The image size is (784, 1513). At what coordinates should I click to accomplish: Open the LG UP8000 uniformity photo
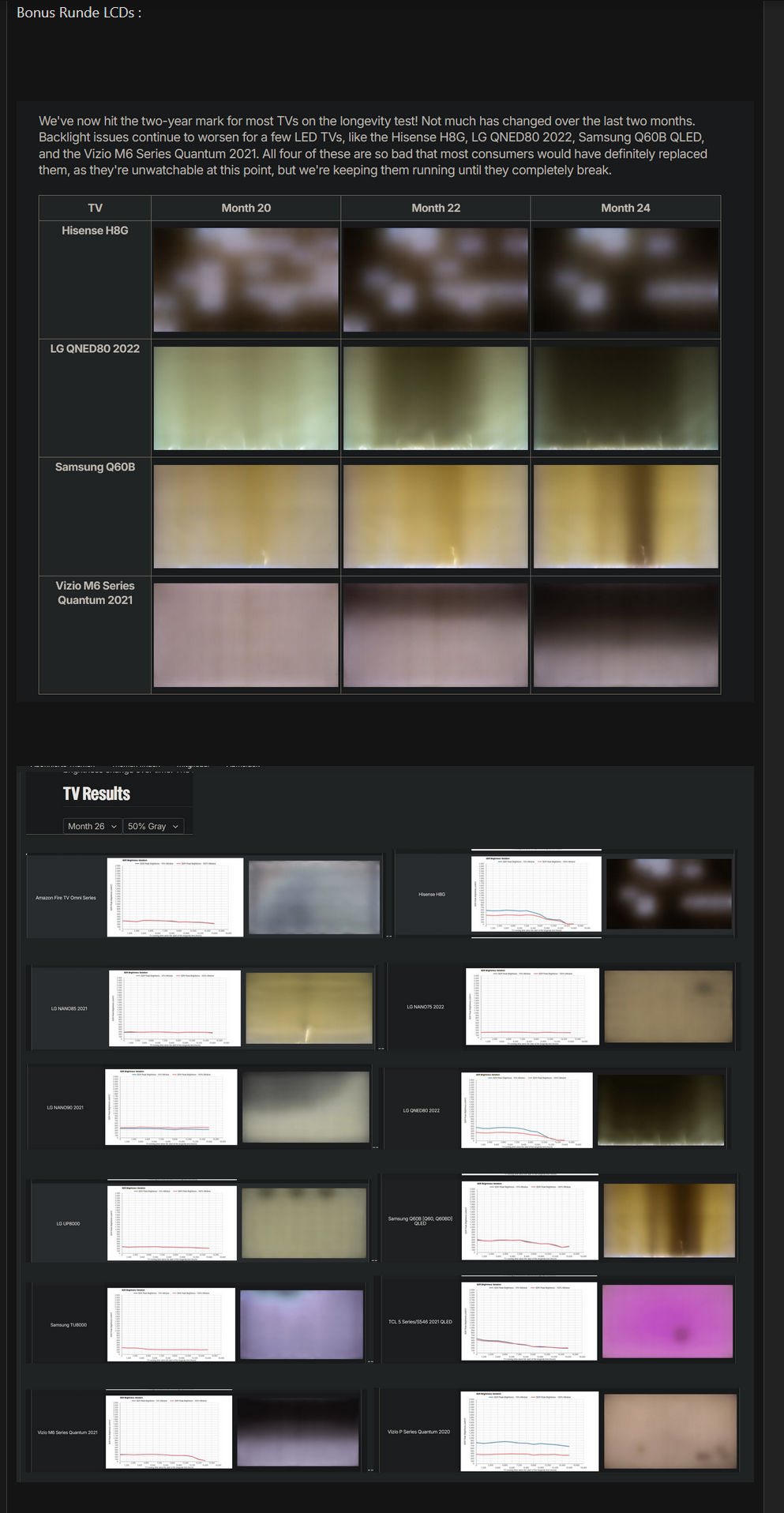pos(304,1223)
